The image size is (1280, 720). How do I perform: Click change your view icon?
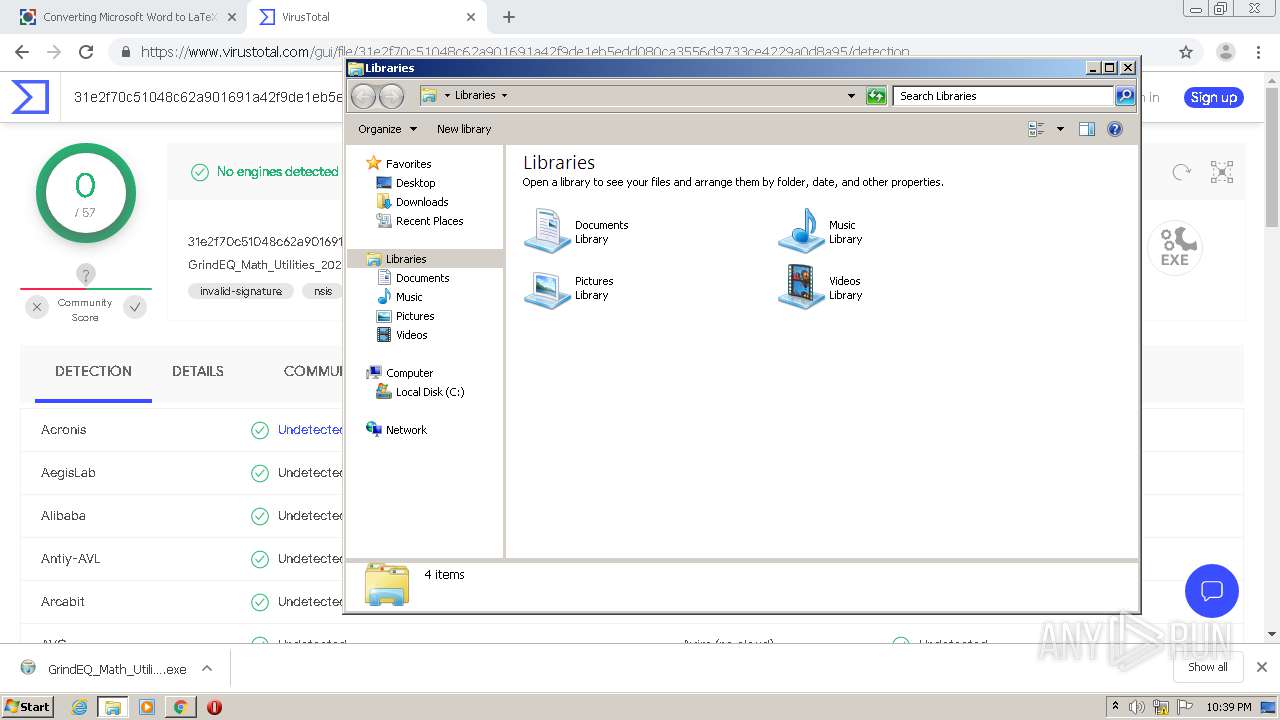[1036, 129]
